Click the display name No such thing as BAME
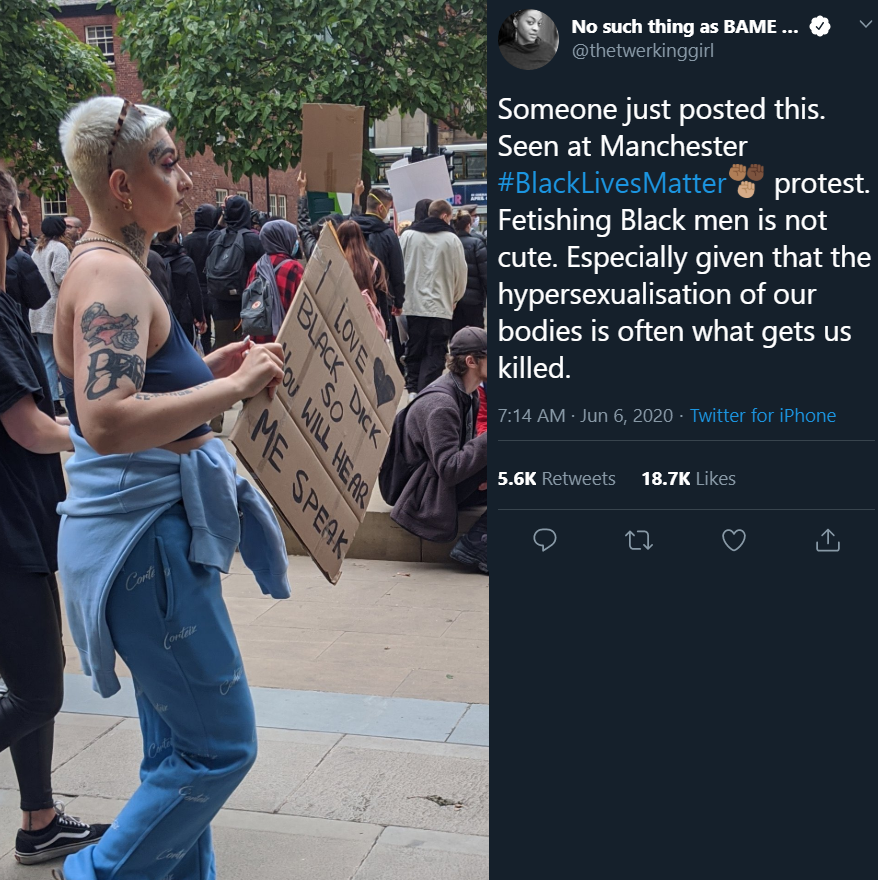The height and width of the screenshot is (880, 878). [684, 26]
